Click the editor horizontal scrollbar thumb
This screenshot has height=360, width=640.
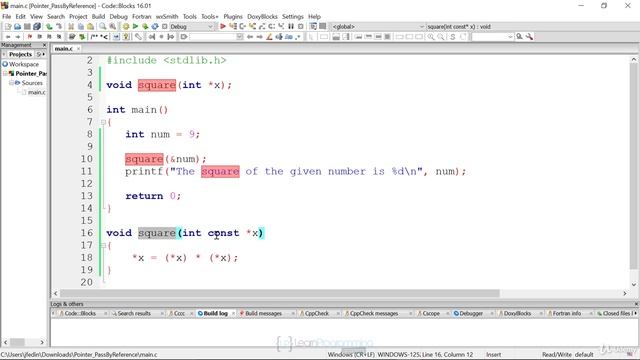(x=280, y=293)
